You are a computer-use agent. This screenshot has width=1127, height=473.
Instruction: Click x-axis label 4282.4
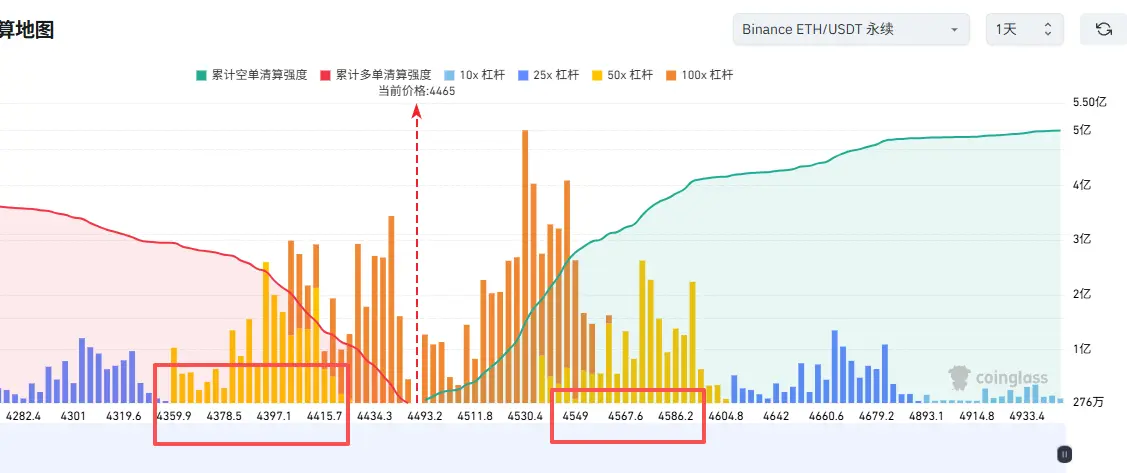24,416
